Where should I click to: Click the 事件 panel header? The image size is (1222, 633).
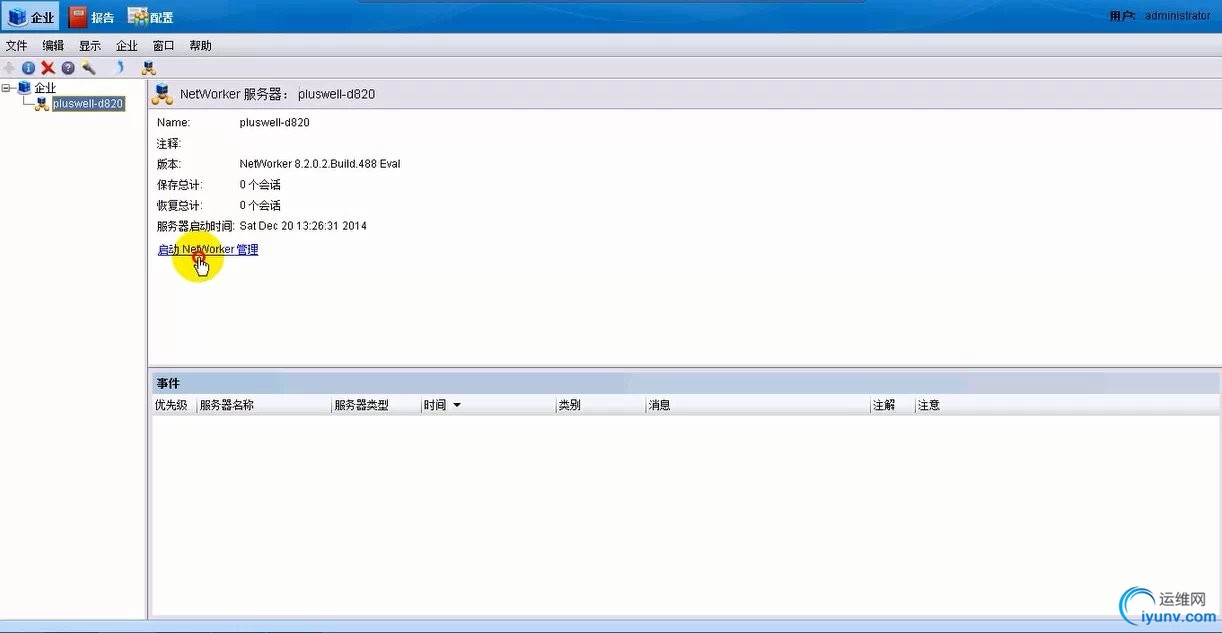684,383
